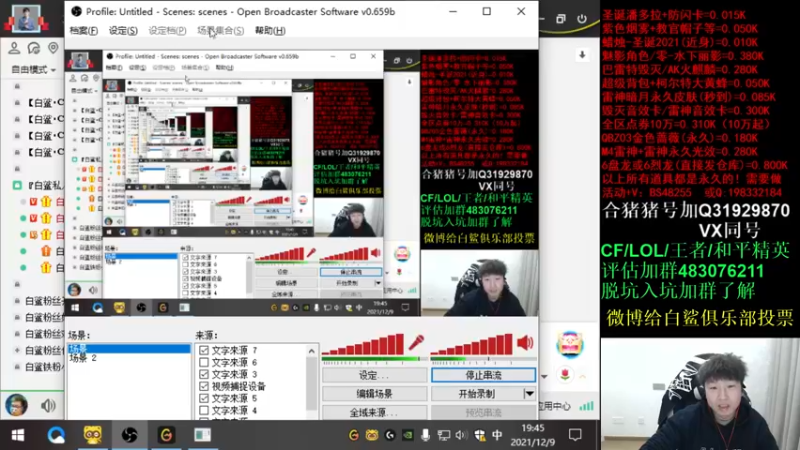Click the download arrow icon in chat window
Screen dimensions: 800x450
582,55
